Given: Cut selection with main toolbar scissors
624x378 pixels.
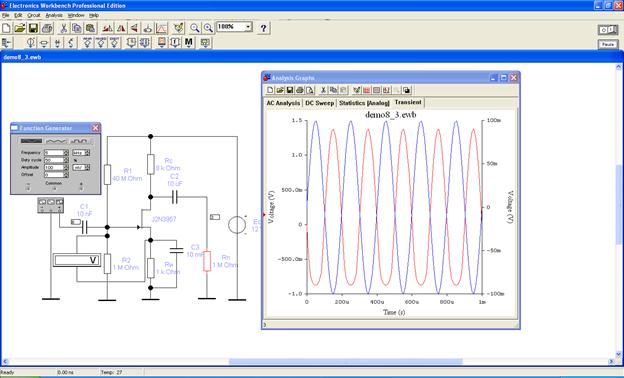Looking at the screenshot, I should coord(63,28).
